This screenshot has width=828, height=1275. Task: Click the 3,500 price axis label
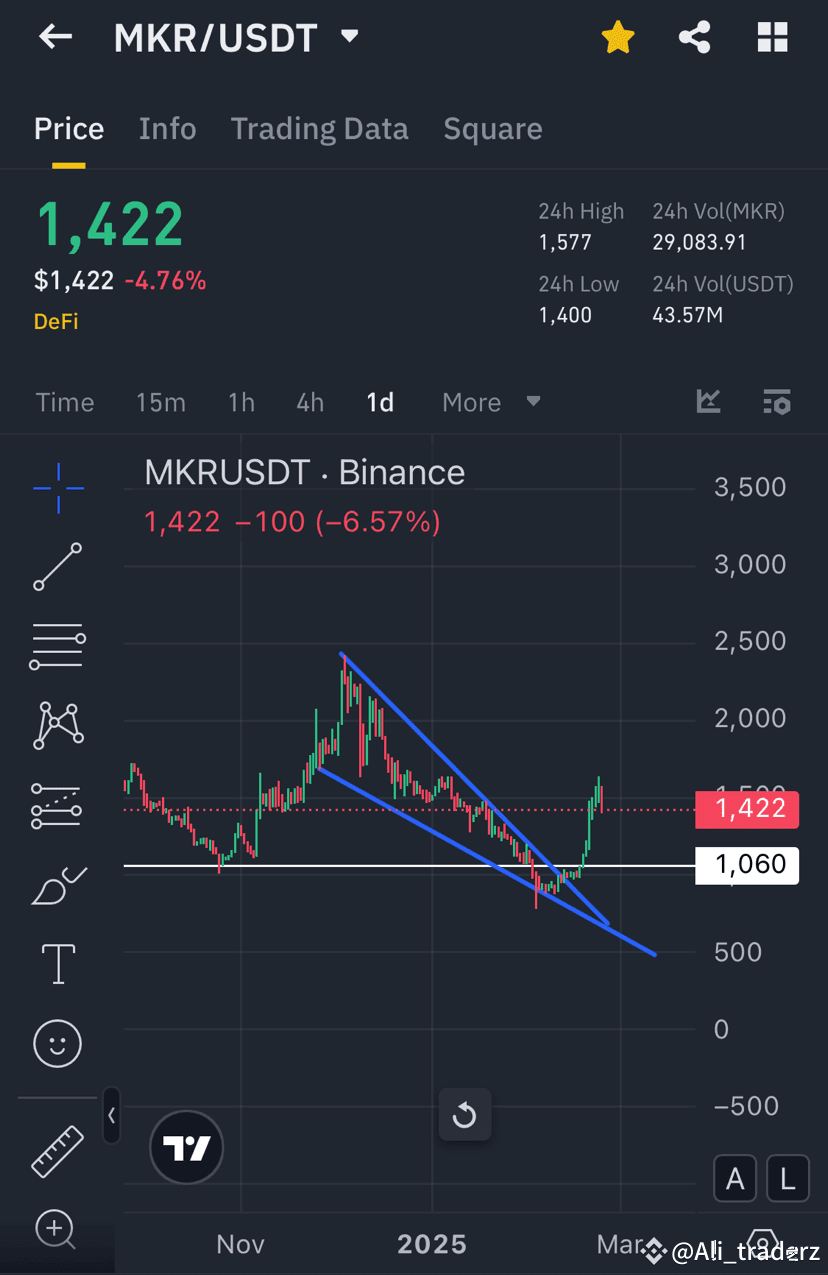click(750, 488)
